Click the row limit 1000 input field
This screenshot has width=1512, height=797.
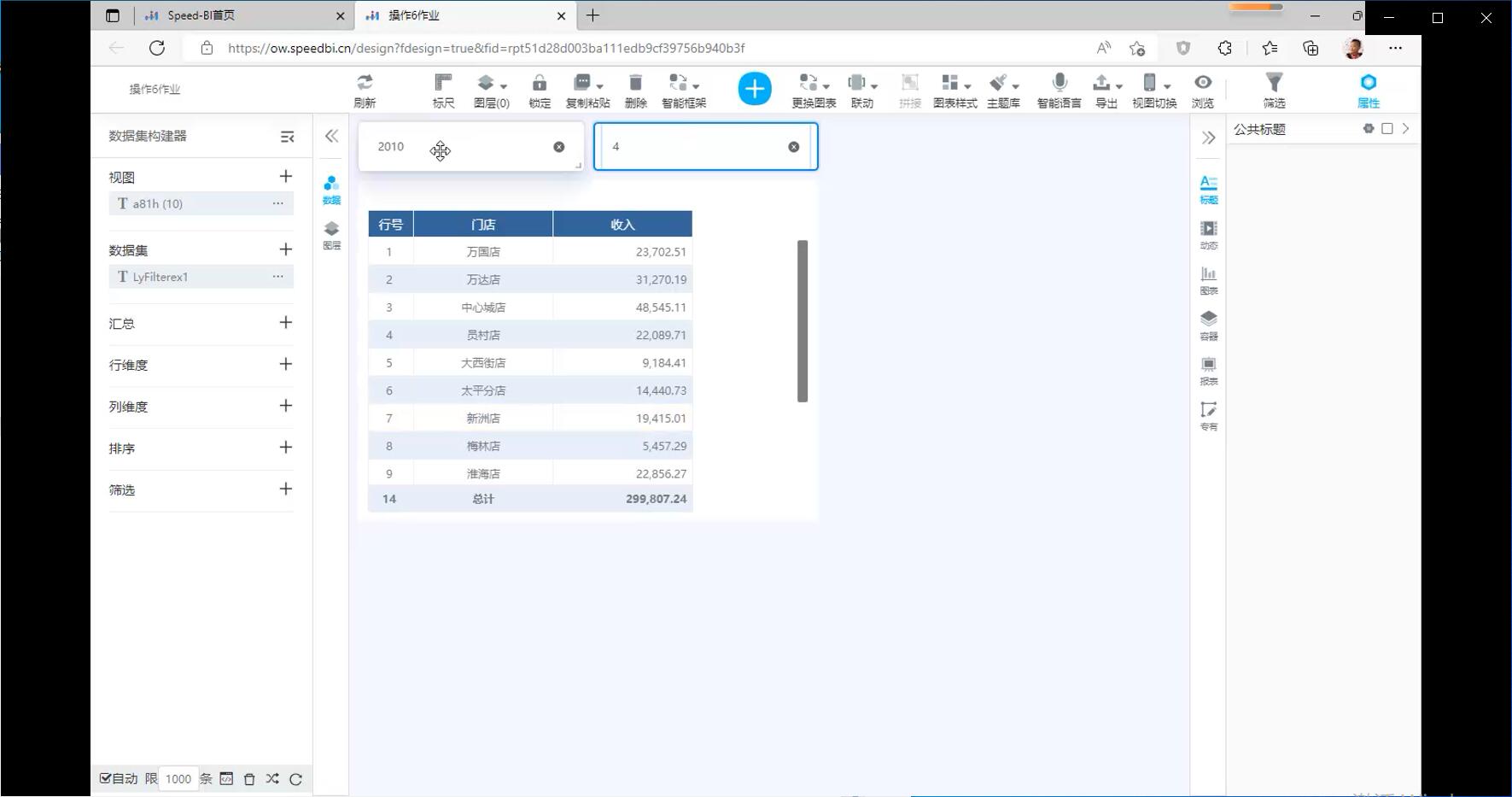pos(178,778)
